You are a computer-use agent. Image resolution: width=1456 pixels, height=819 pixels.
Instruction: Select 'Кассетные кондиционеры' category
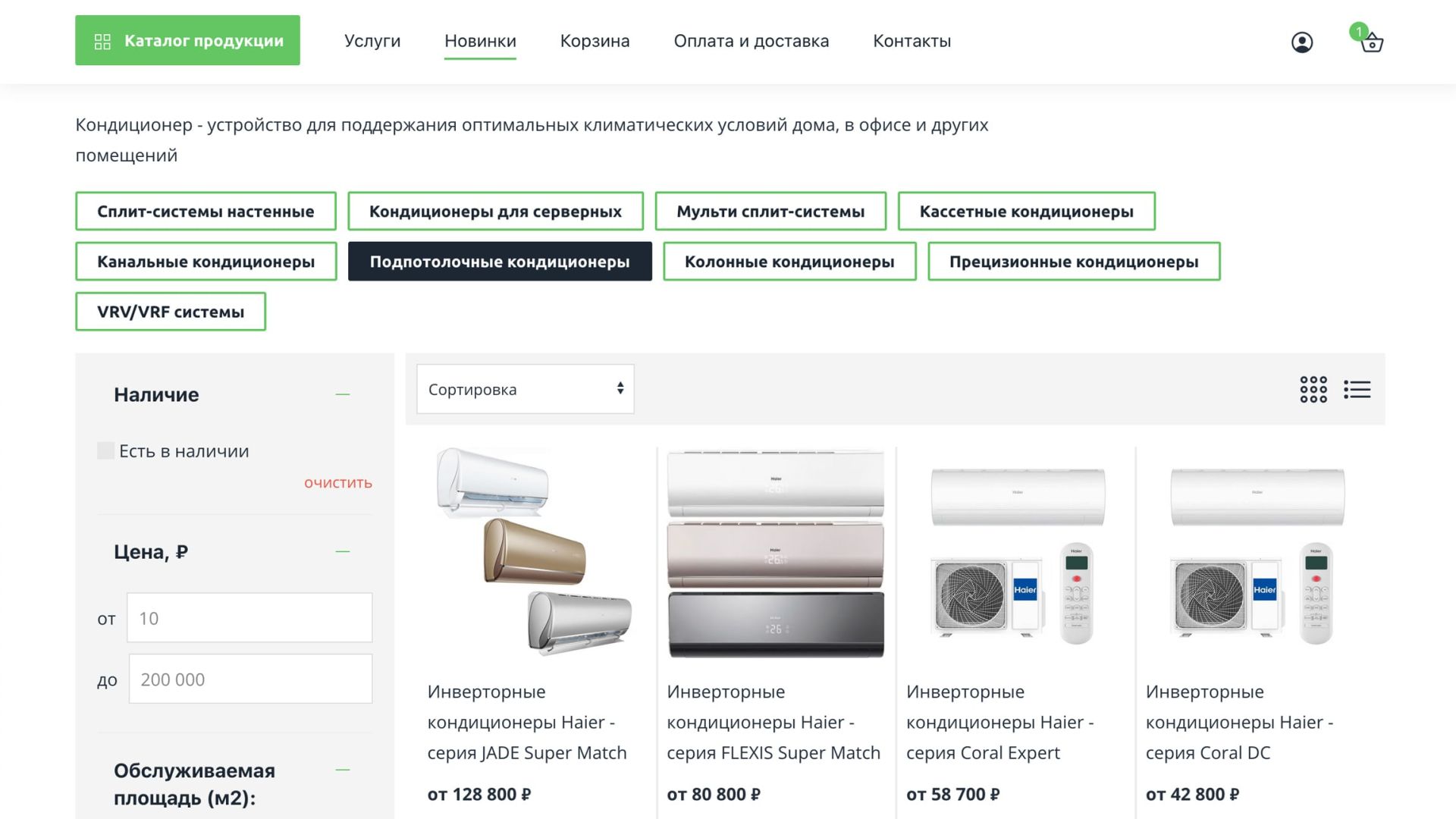1026,212
